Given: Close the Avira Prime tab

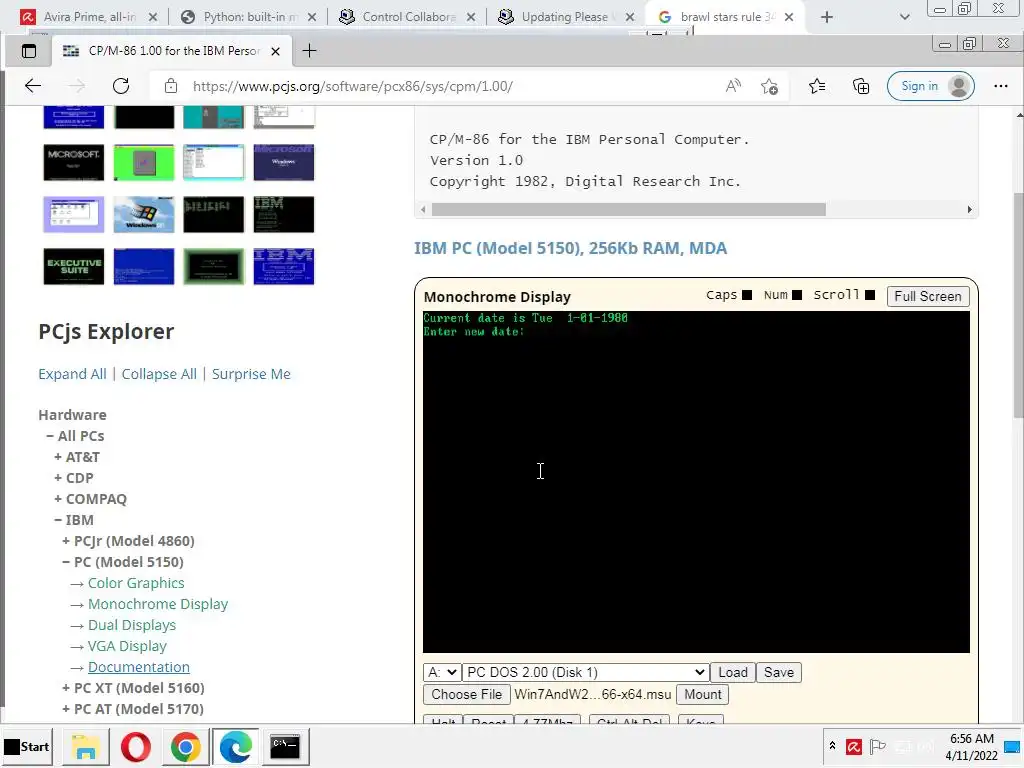Looking at the screenshot, I should point(153,17).
